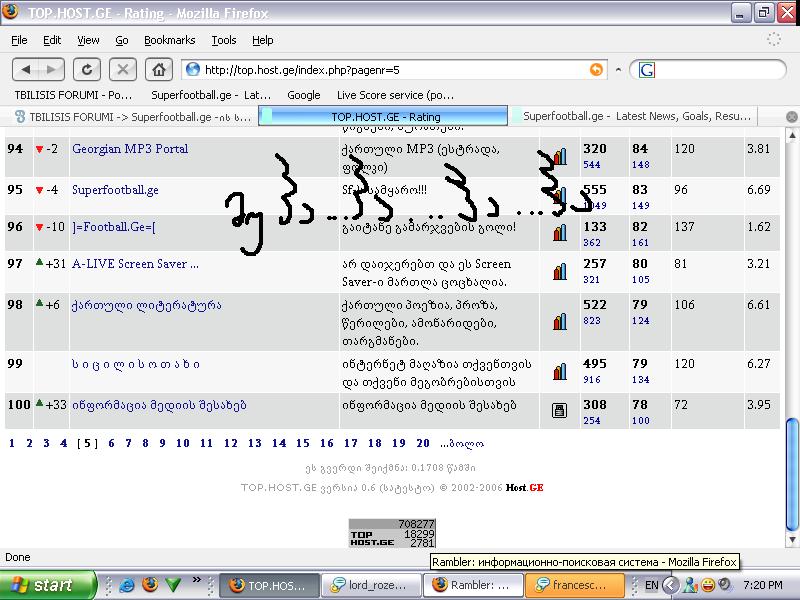Open the Georgian MP3 Portal link
The width and height of the screenshot is (800, 600).
[x=130, y=149]
